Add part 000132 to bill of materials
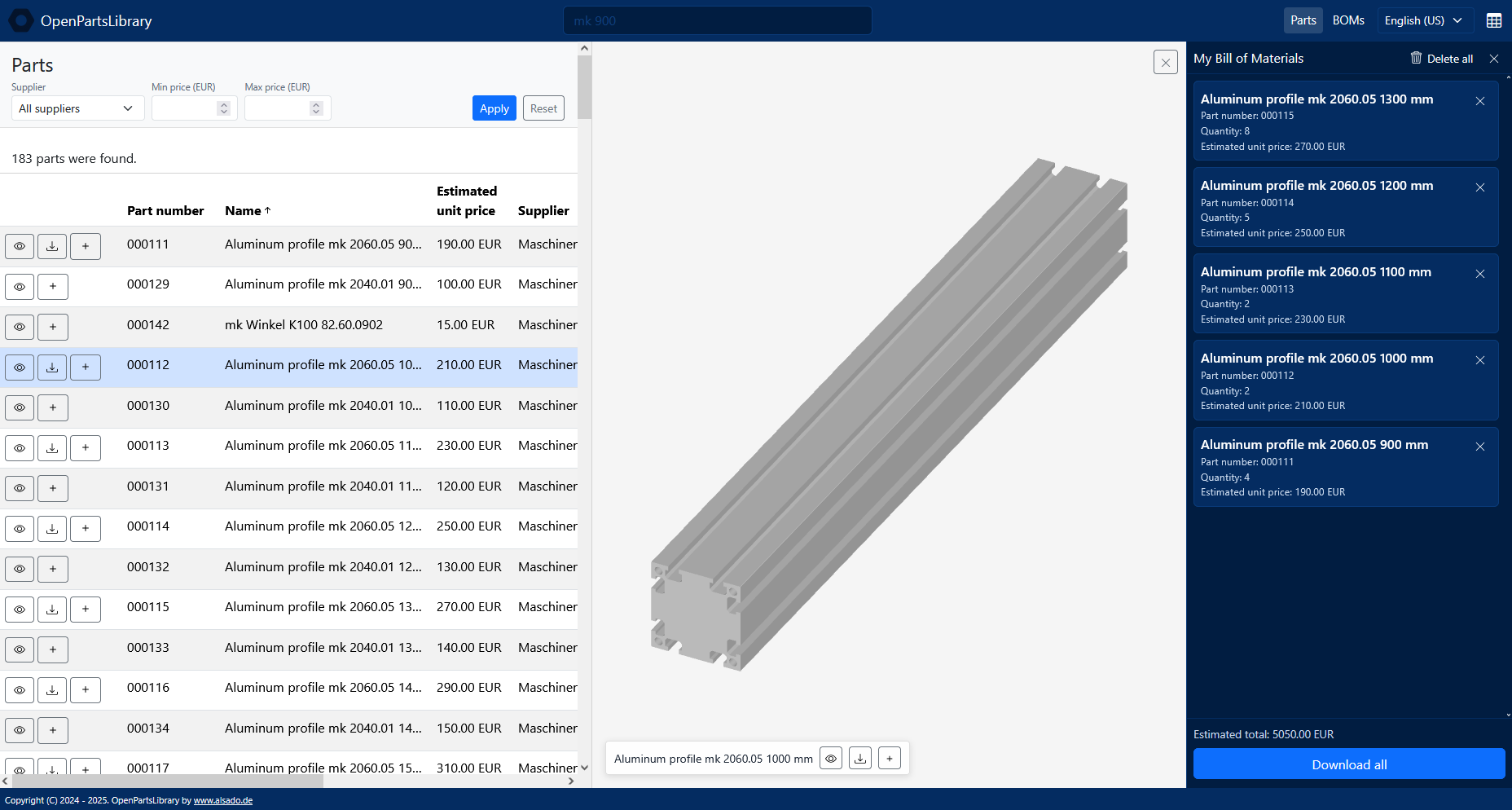The image size is (1512, 810). point(53,569)
